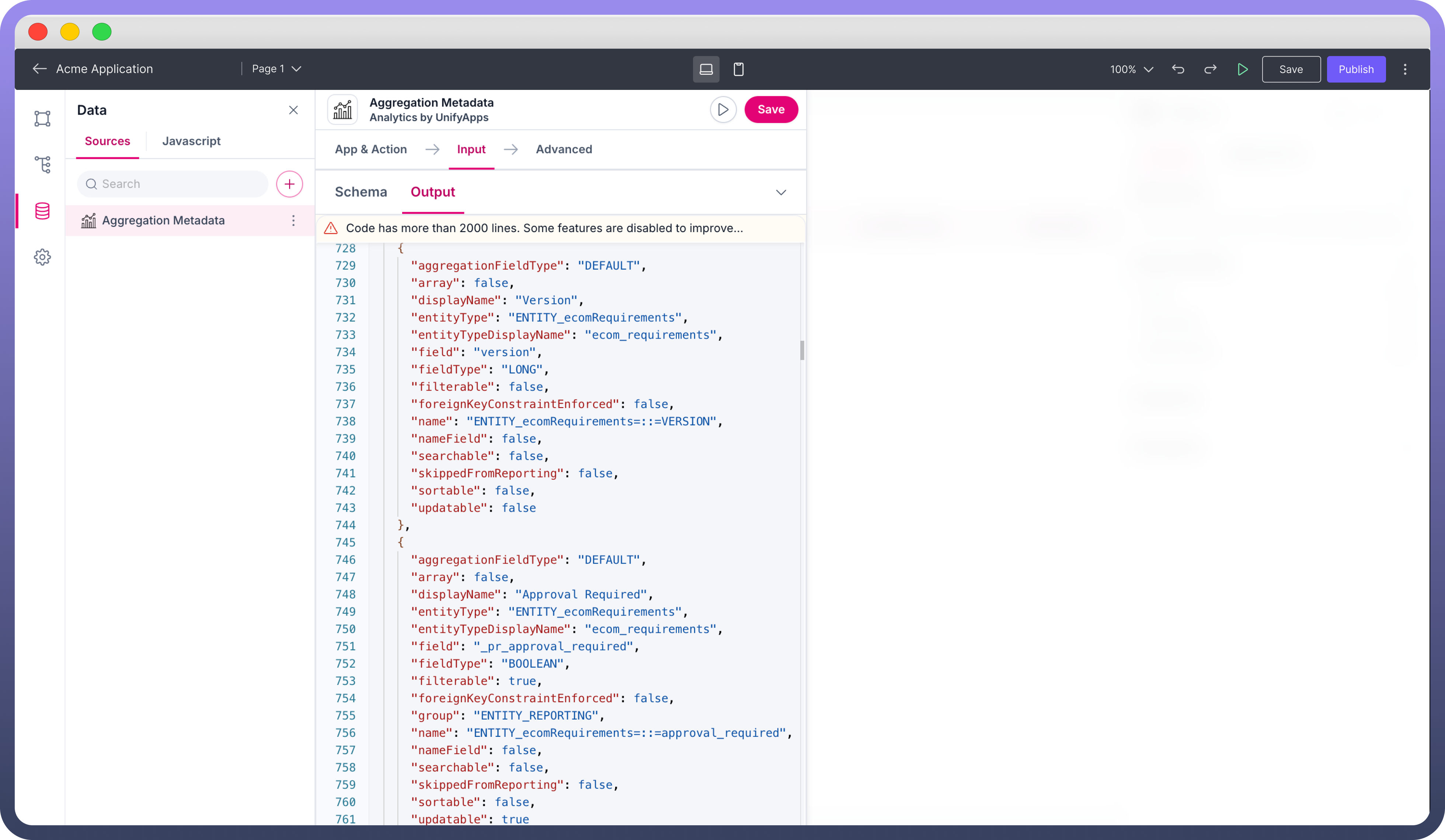Switch to mobile device preview icon
1445x840 pixels.
[739, 69]
